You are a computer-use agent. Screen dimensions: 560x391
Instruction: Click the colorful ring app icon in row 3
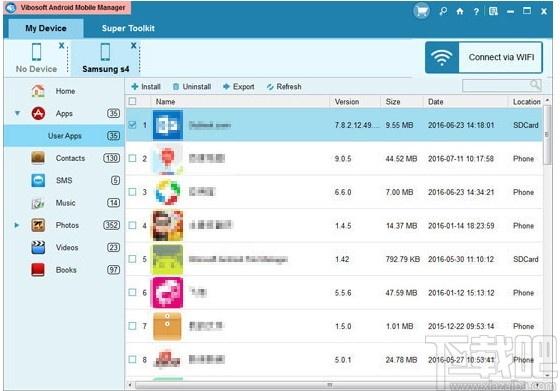pos(168,192)
